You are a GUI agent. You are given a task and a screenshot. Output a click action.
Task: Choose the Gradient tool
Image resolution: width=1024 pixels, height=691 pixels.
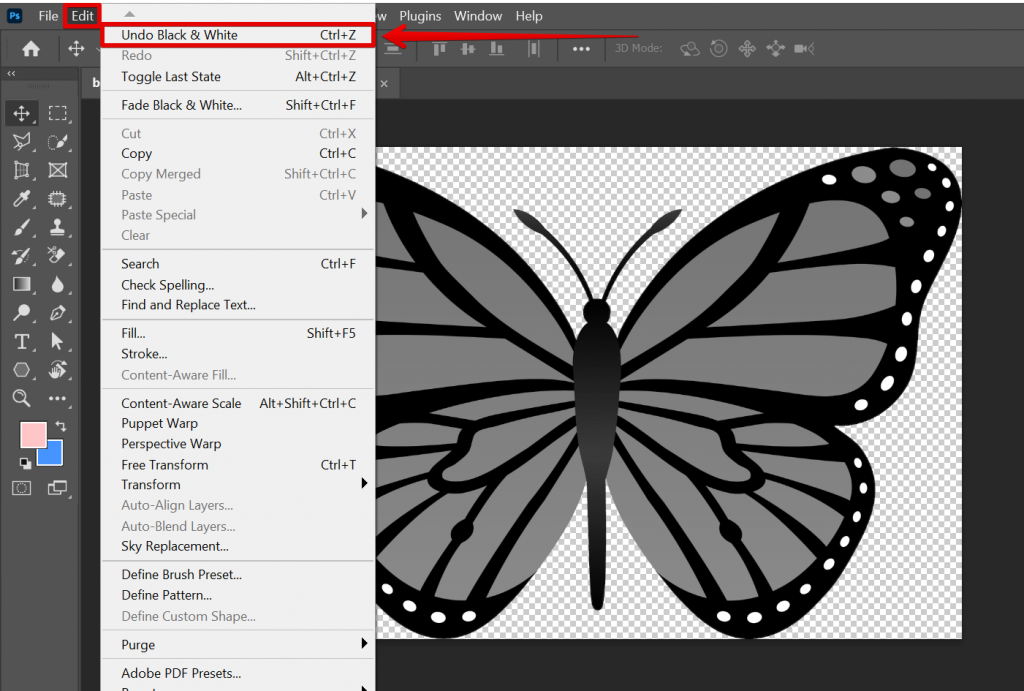22,285
